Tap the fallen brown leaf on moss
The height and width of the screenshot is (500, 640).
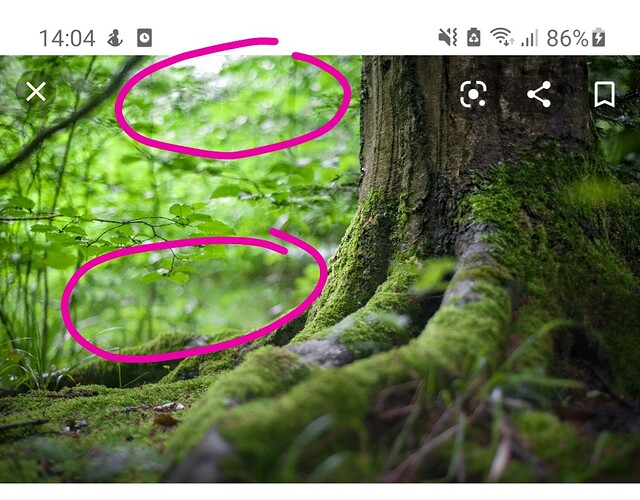tap(166, 420)
